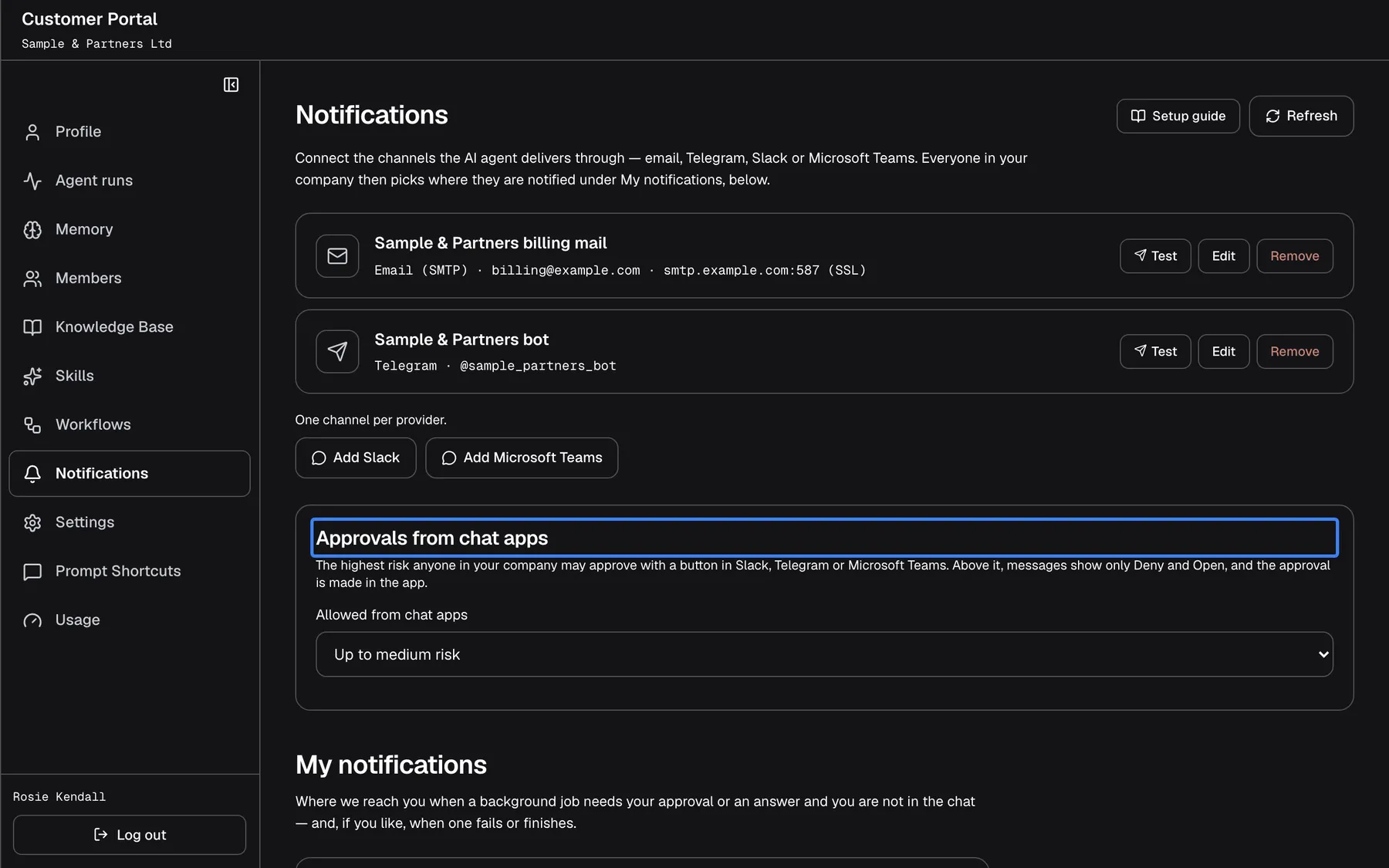Screen dimensions: 1389x868
Task: Click the Knowledge Base book icon
Action: coord(32,327)
